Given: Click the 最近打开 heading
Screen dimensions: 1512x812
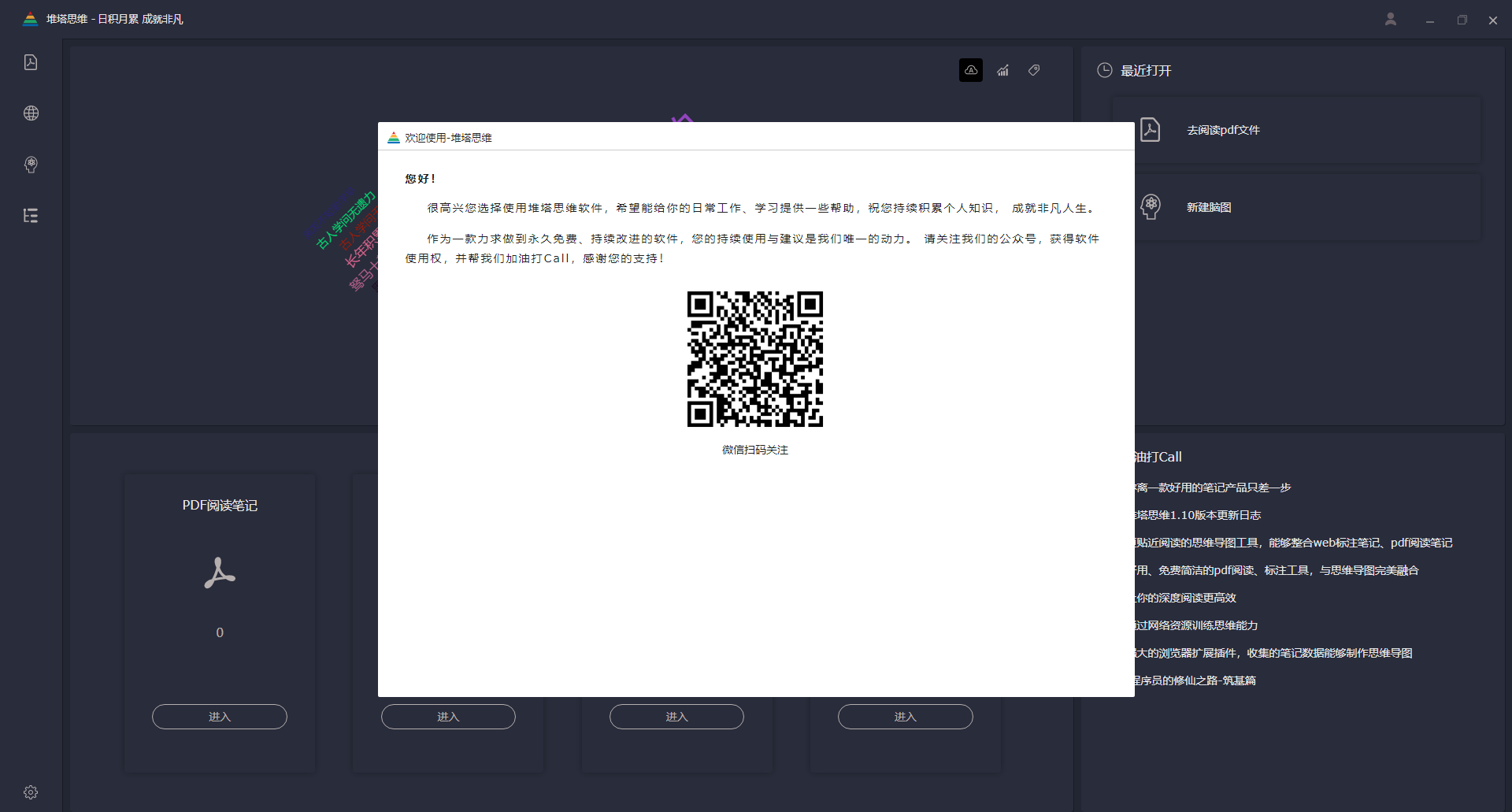Looking at the screenshot, I should [1146, 71].
